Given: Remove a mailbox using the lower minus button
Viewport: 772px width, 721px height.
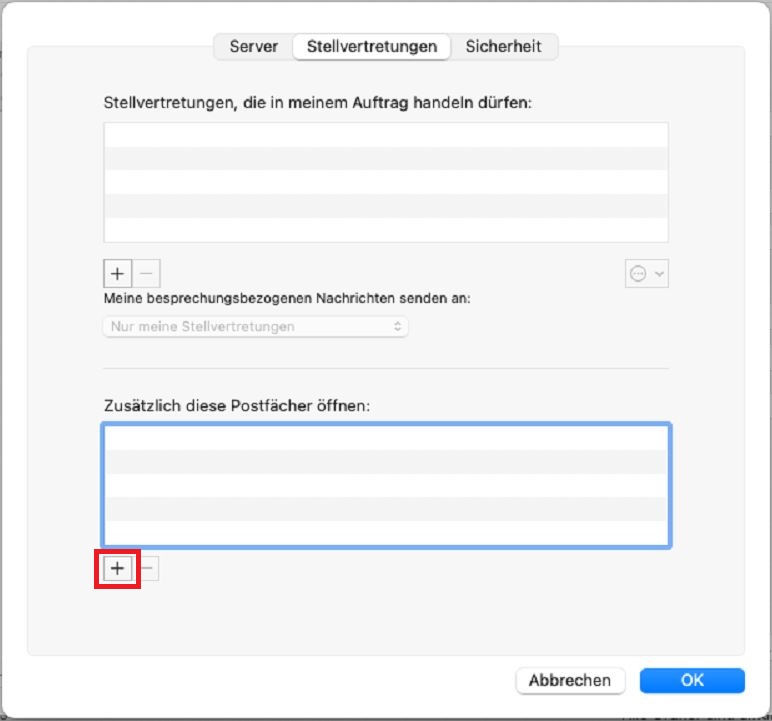Looking at the screenshot, I should (x=147, y=568).
